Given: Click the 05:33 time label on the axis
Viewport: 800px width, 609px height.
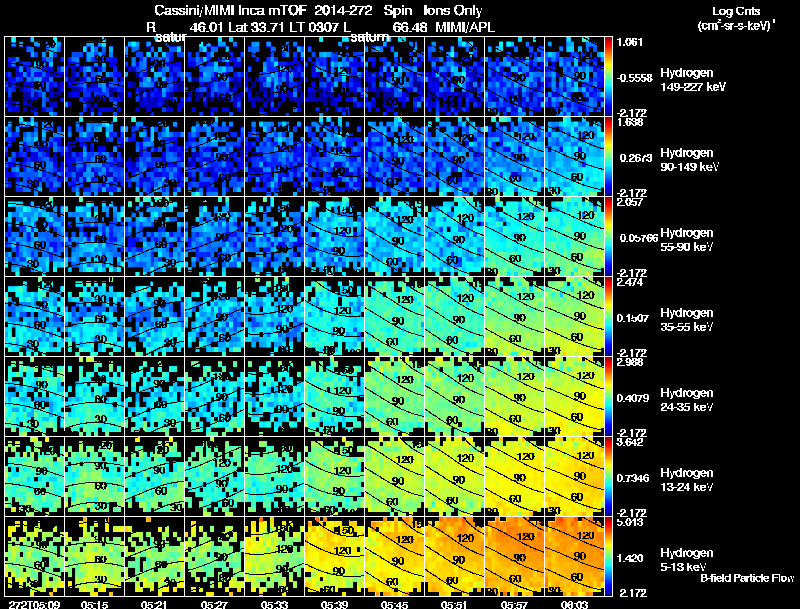Looking at the screenshot, I should click(x=274, y=604).
